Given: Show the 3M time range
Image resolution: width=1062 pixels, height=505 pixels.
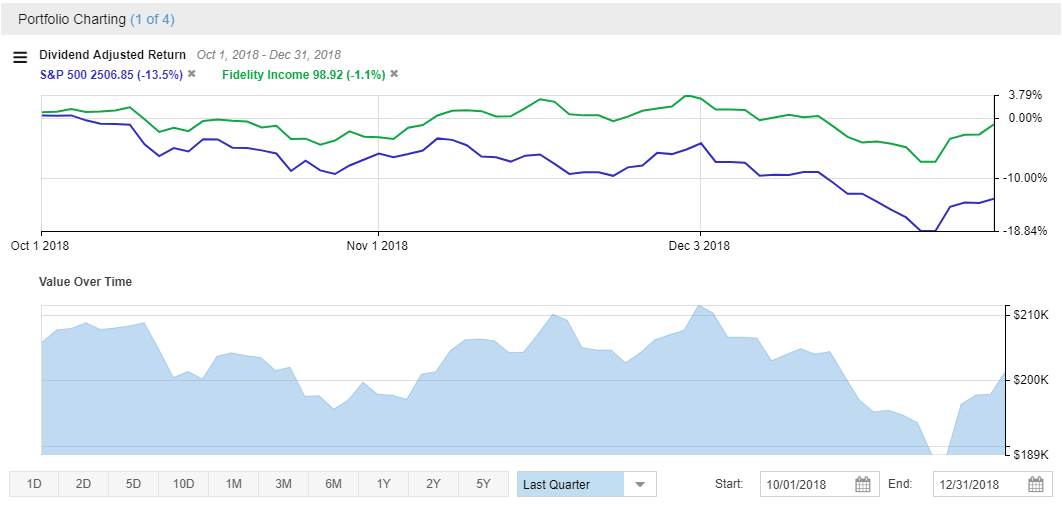Looking at the screenshot, I should (x=284, y=484).
